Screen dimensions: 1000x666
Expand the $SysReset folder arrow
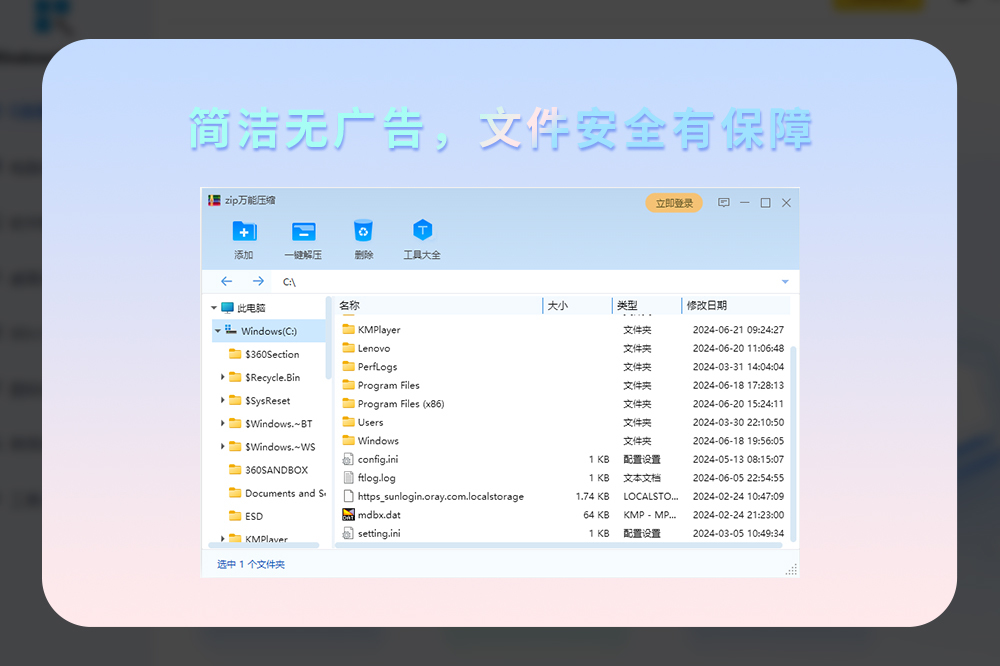(x=223, y=400)
